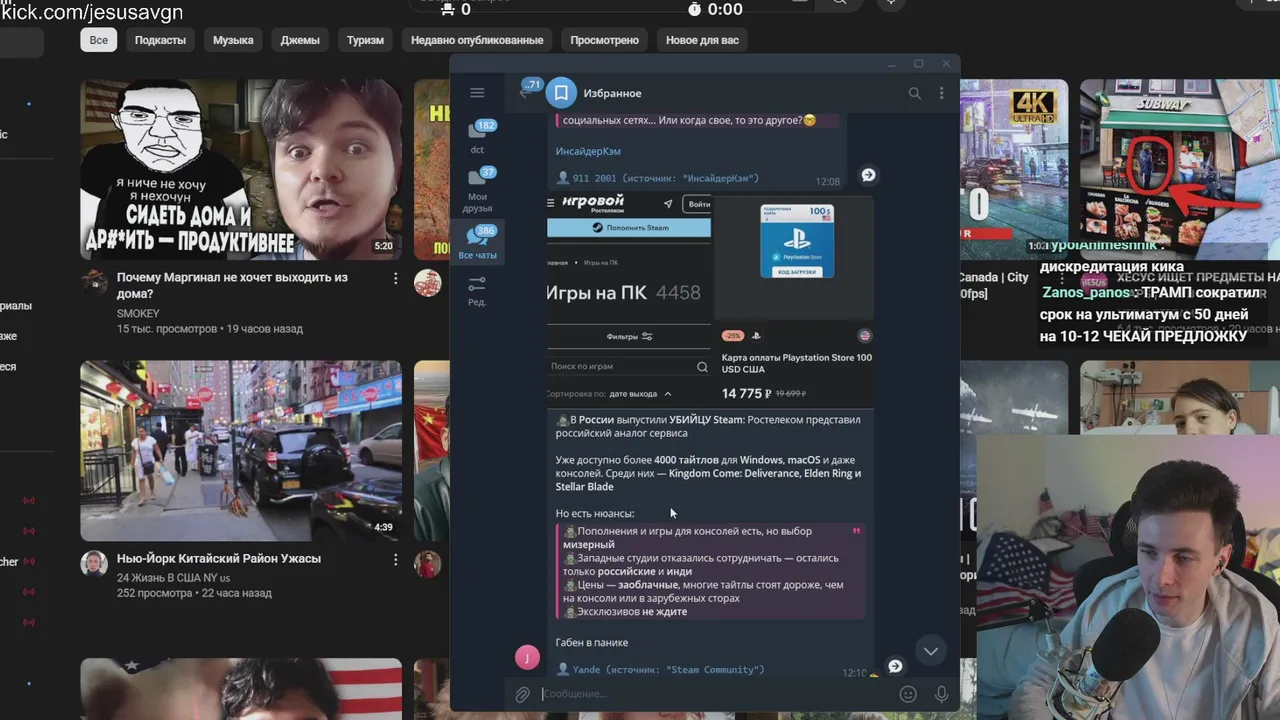This screenshot has height=720, width=1280.
Task: Open the Playstation Store card image in the message
Action: (794, 301)
